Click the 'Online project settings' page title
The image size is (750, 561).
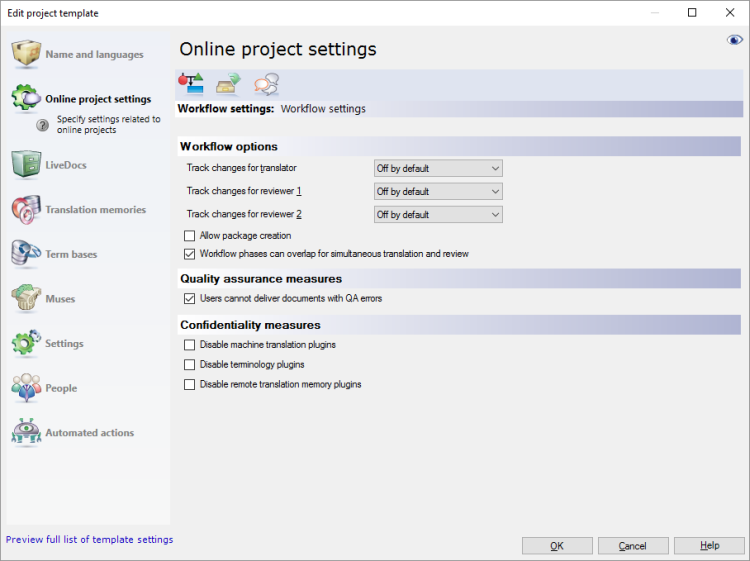tap(278, 49)
